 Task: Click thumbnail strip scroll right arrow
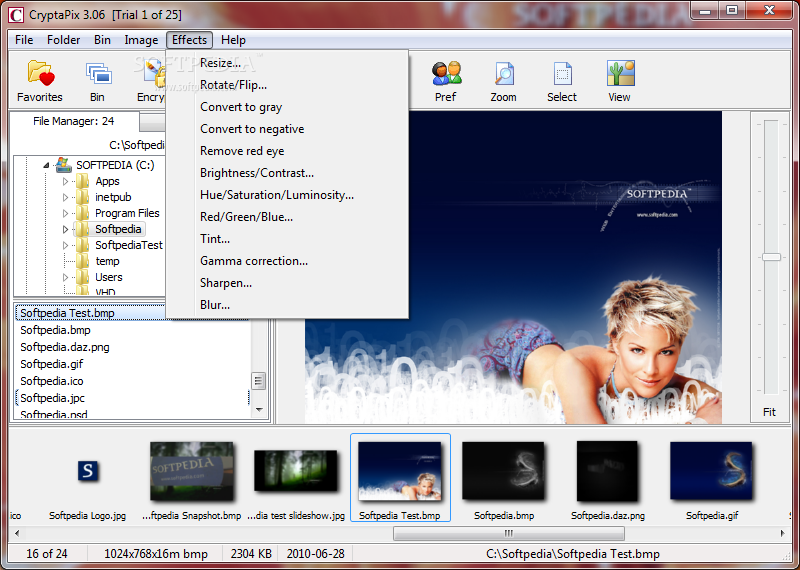click(783, 533)
